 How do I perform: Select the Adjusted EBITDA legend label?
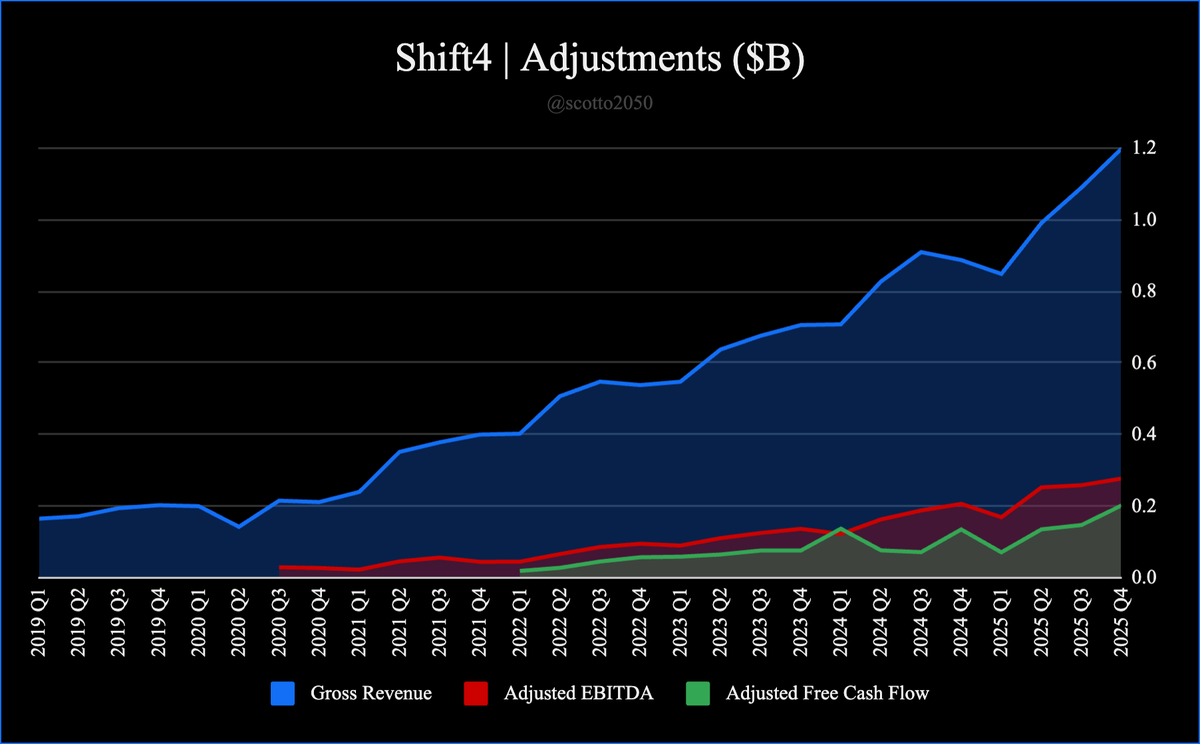(x=581, y=693)
